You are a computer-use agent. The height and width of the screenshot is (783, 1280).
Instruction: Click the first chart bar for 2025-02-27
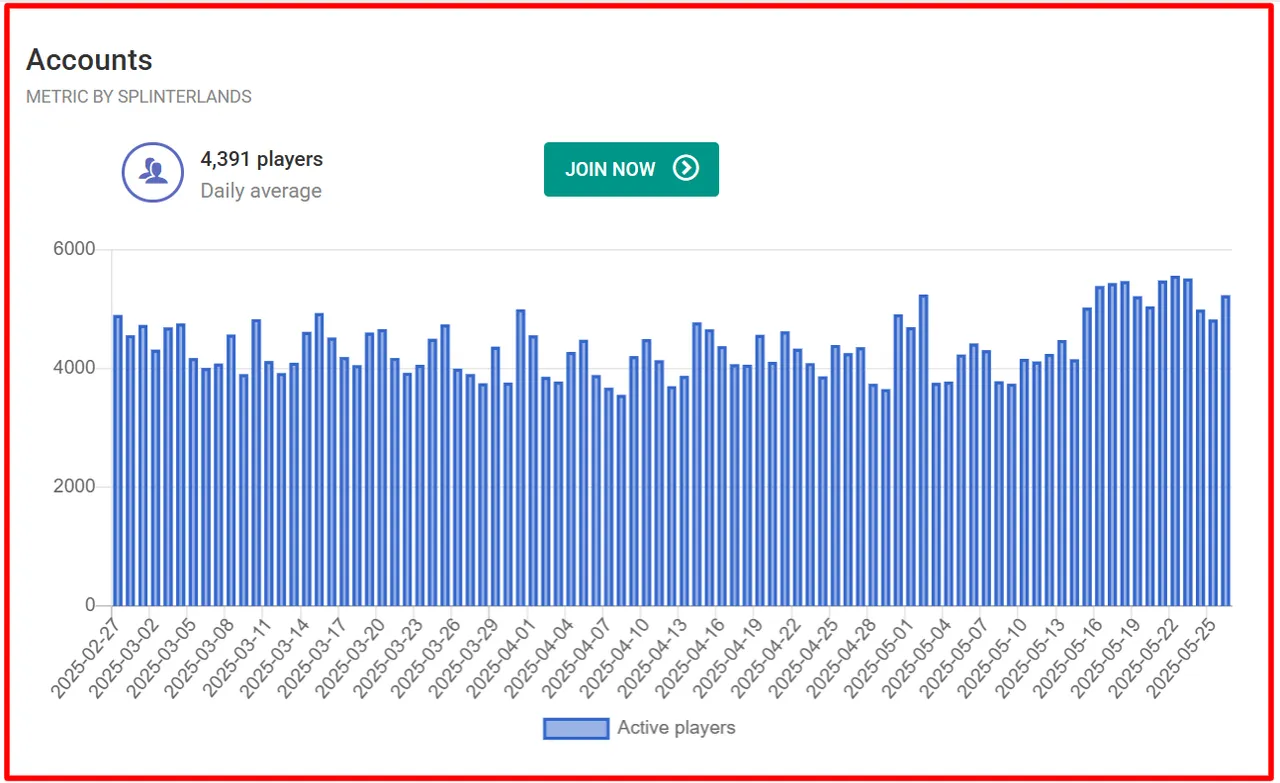click(117, 460)
